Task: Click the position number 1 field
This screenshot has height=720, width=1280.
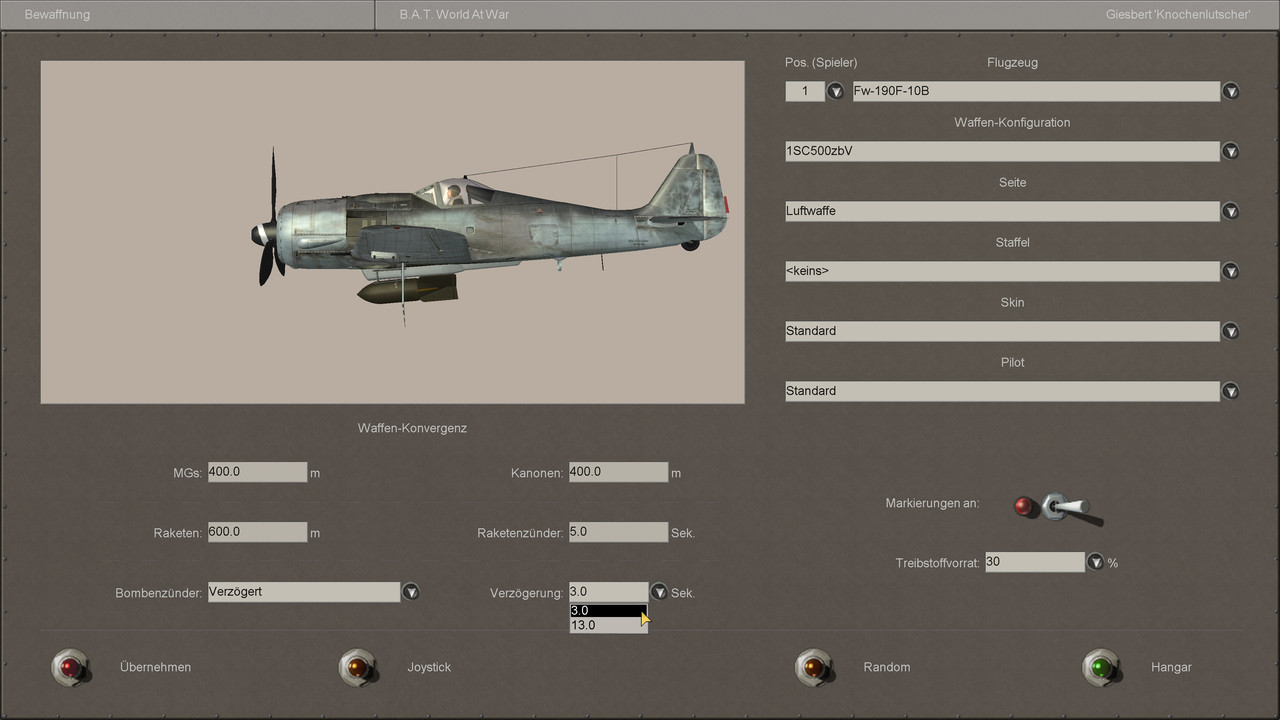Action: pos(805,91)
